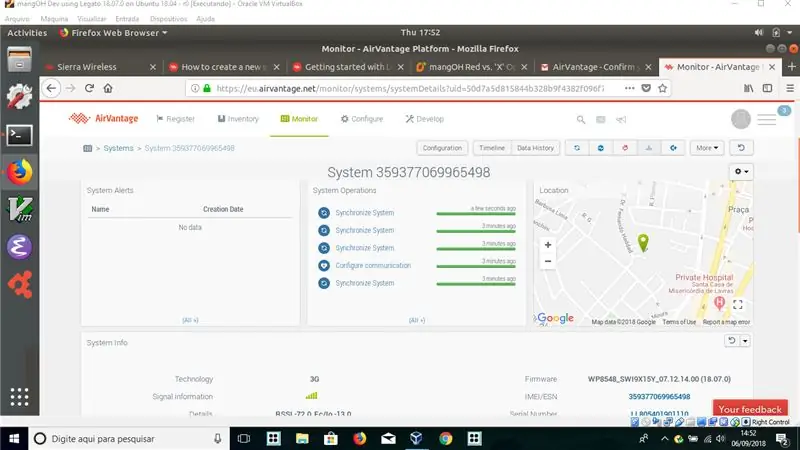
Task: Switch to Register tab
Action: (x=175, y=119)
